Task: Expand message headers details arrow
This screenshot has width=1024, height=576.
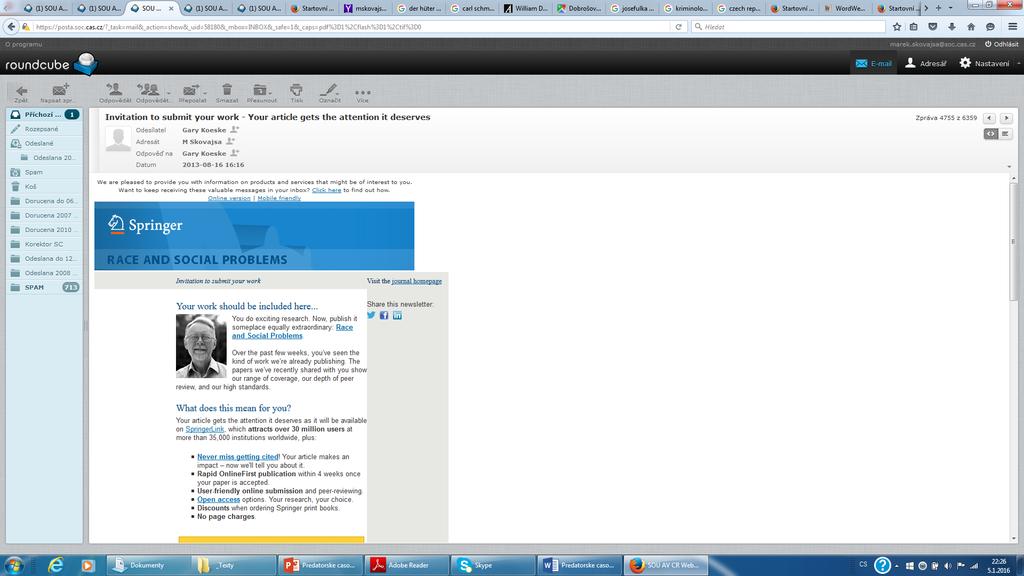Action: pos(1009,167)
